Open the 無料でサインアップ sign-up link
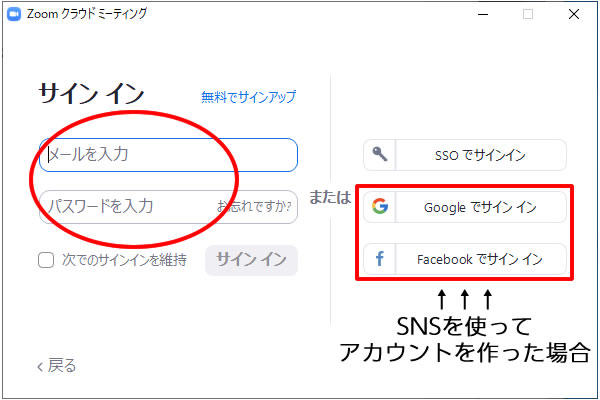The image size is (600, 400). coord(248,97)
